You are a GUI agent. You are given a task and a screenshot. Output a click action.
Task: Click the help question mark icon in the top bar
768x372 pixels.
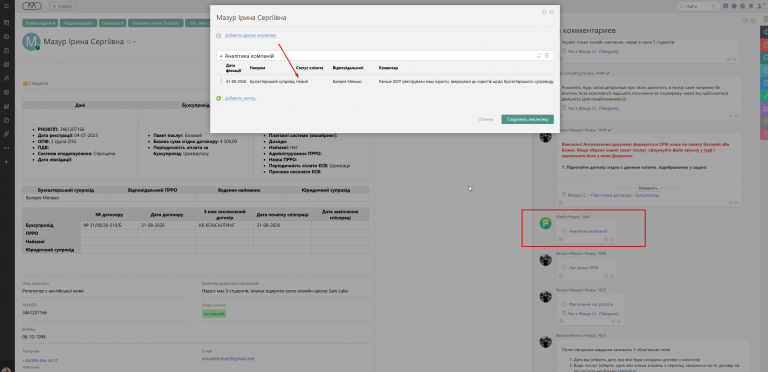pos(743,6)
